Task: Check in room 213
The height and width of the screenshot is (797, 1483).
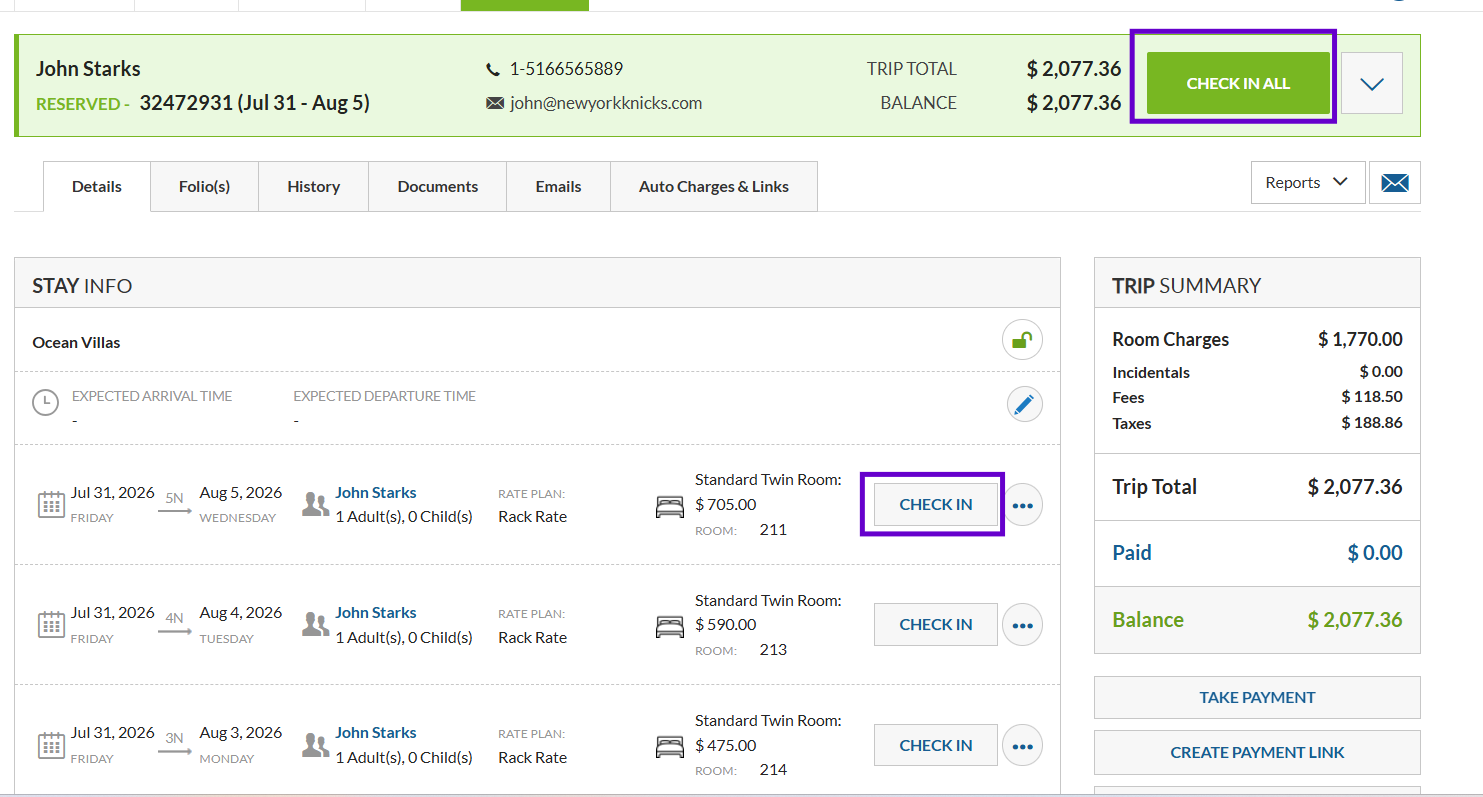Action: 936,625
